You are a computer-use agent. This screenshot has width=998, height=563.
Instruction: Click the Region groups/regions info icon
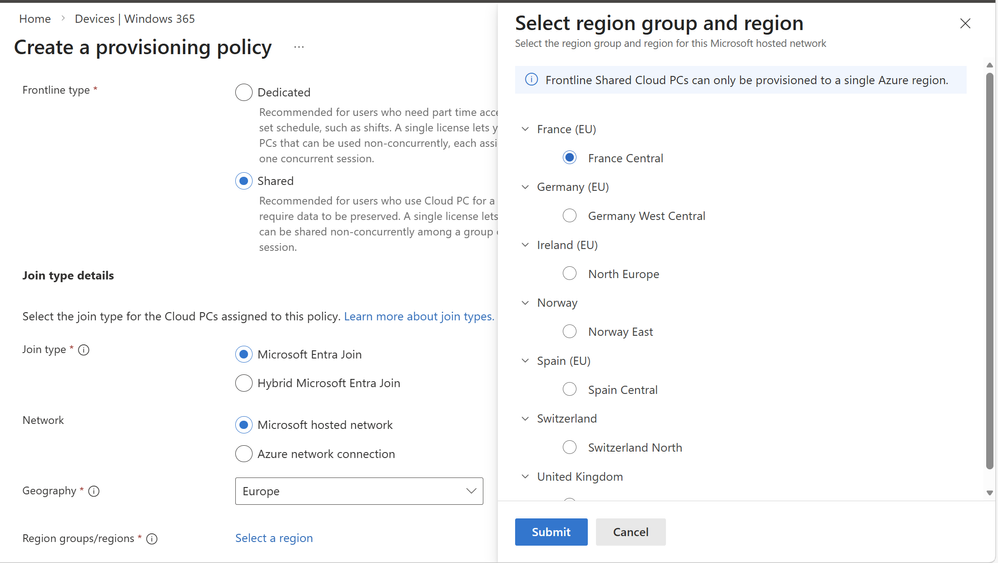152,539
